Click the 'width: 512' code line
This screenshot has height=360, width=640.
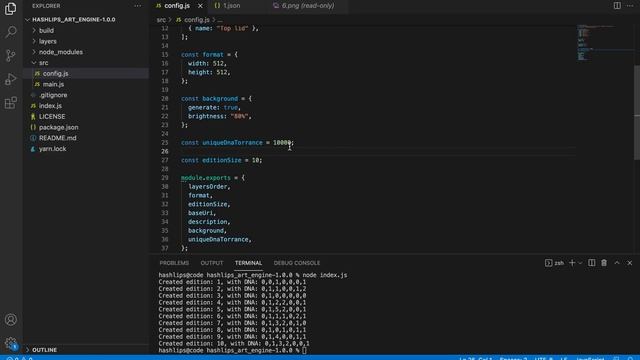pos(207,63)
